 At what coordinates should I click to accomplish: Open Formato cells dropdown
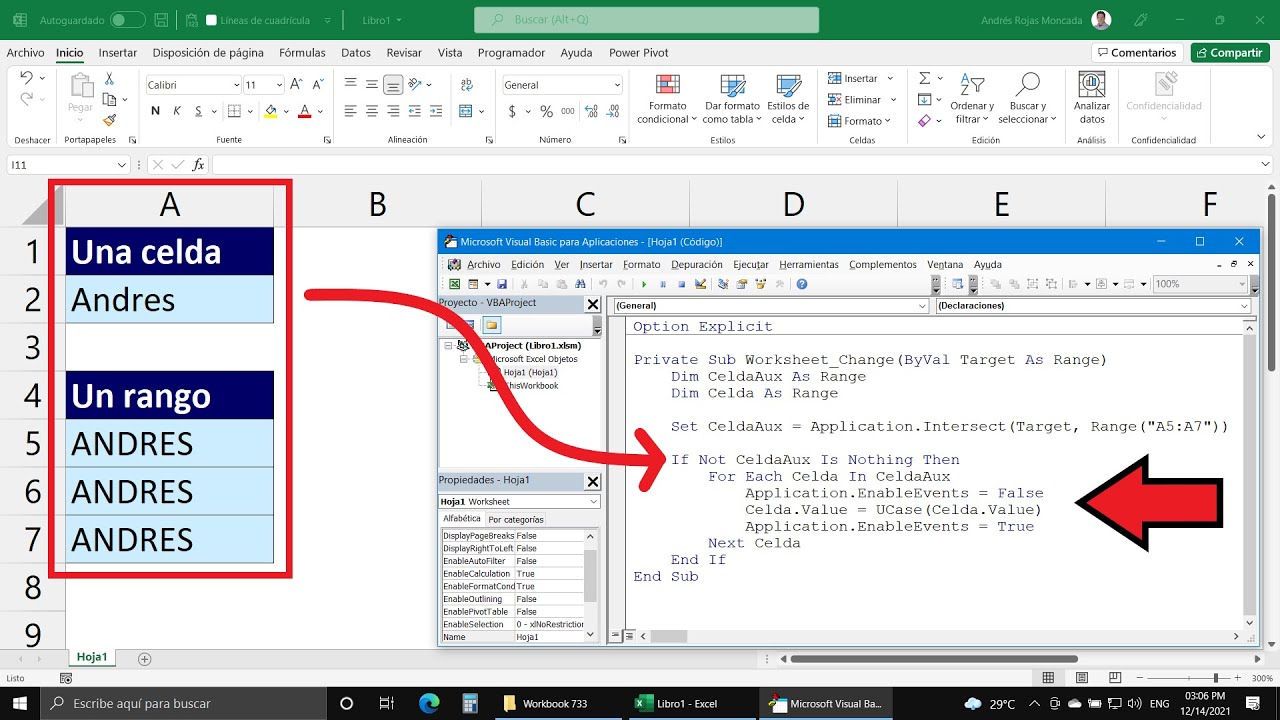tap(858, 121)
